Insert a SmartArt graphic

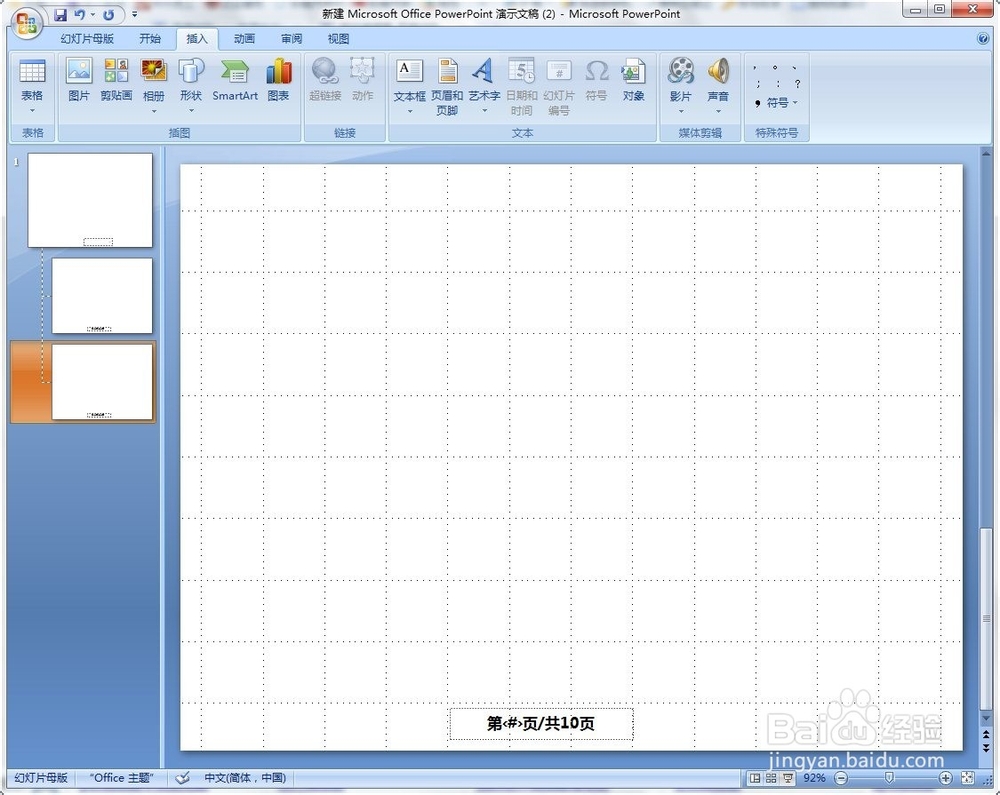point(235,80)
